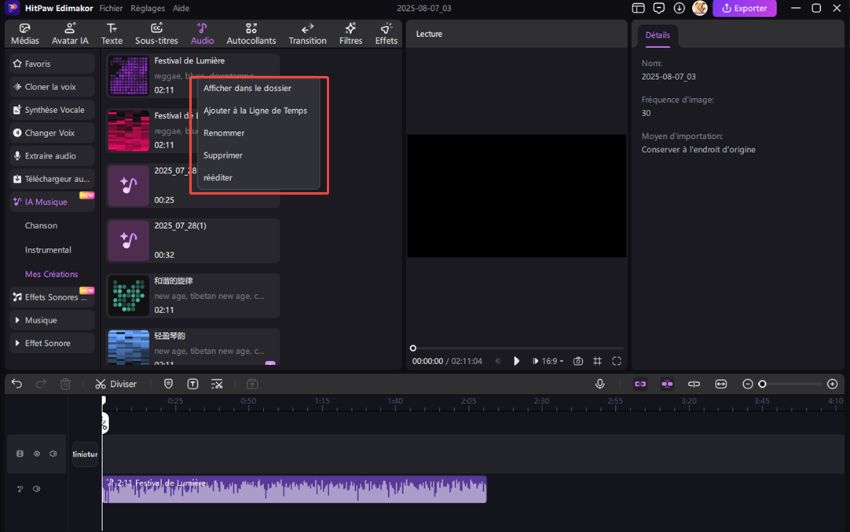The height and width of the screenshot is (532, 850).
Task: Click the text box toolbar icon
Action: coord(192,384)
